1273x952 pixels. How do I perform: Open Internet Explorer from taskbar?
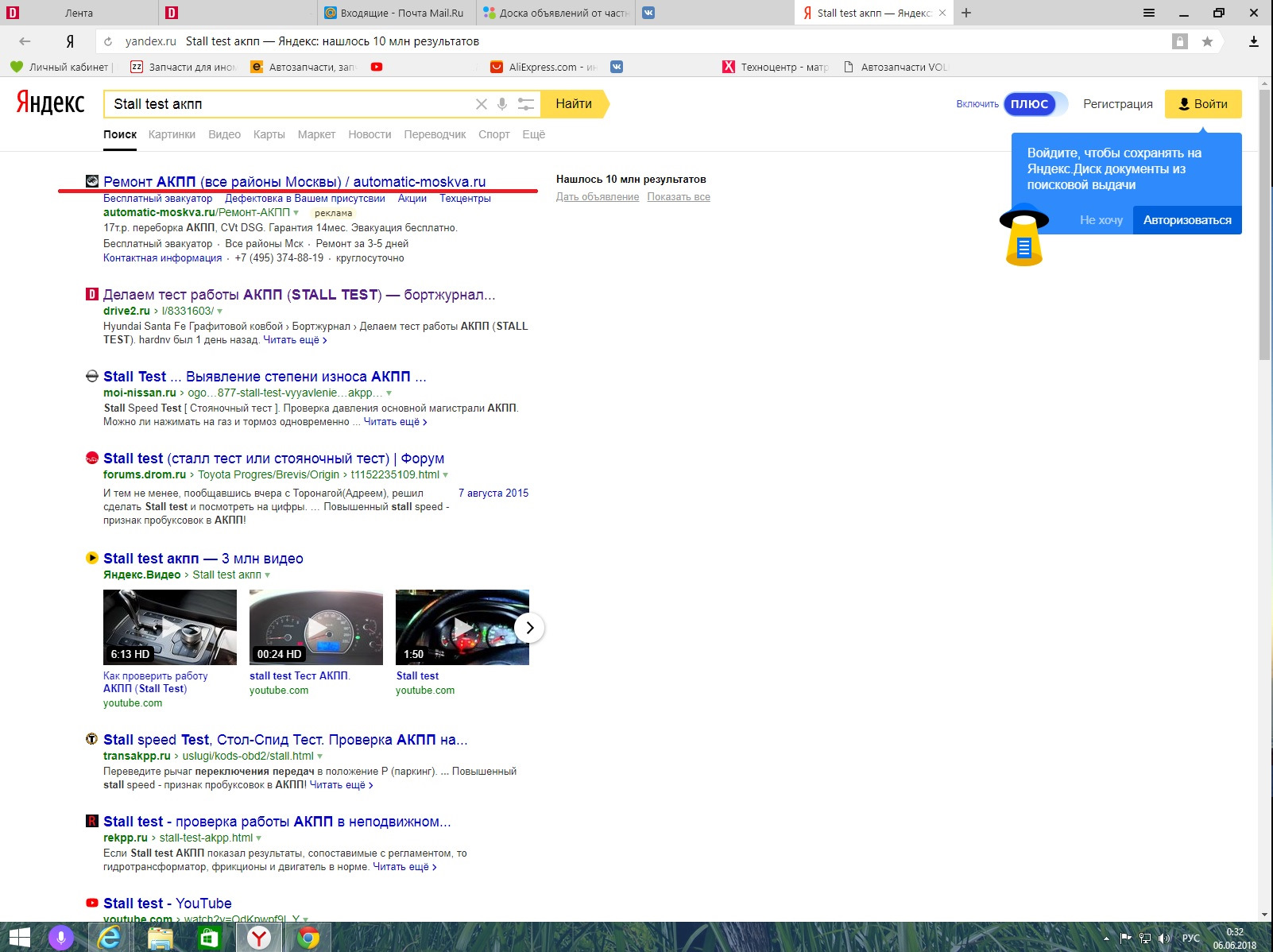(x=109, y=938)
